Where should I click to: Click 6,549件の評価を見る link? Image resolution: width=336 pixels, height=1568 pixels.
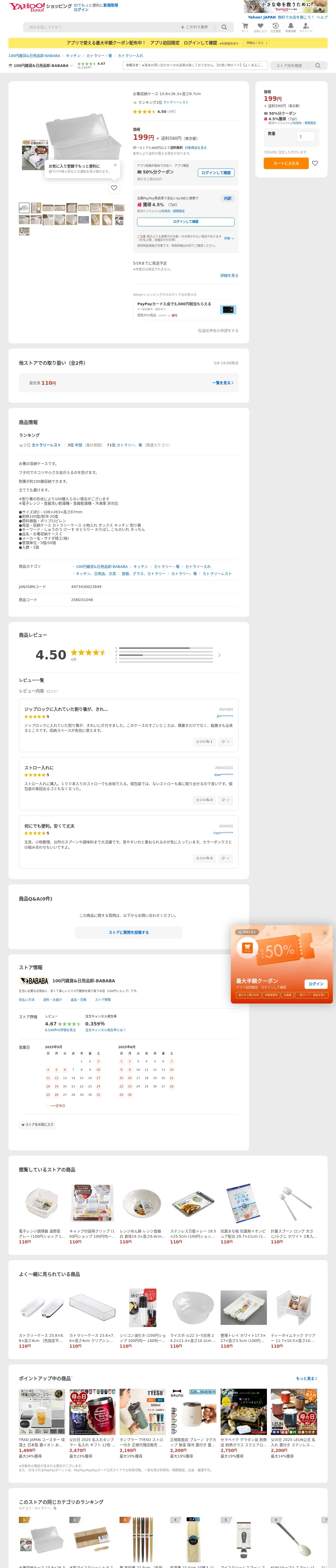click(60, 1030)
